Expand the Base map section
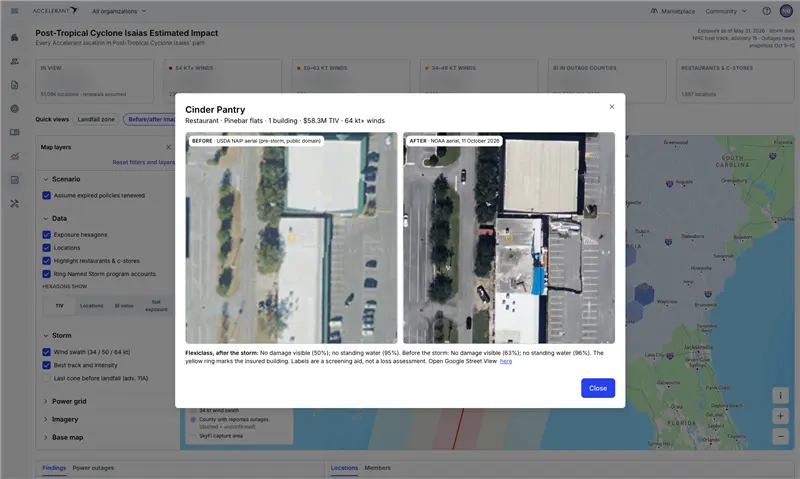Viewport: 800px width, 479px height. tap(63, 438)
